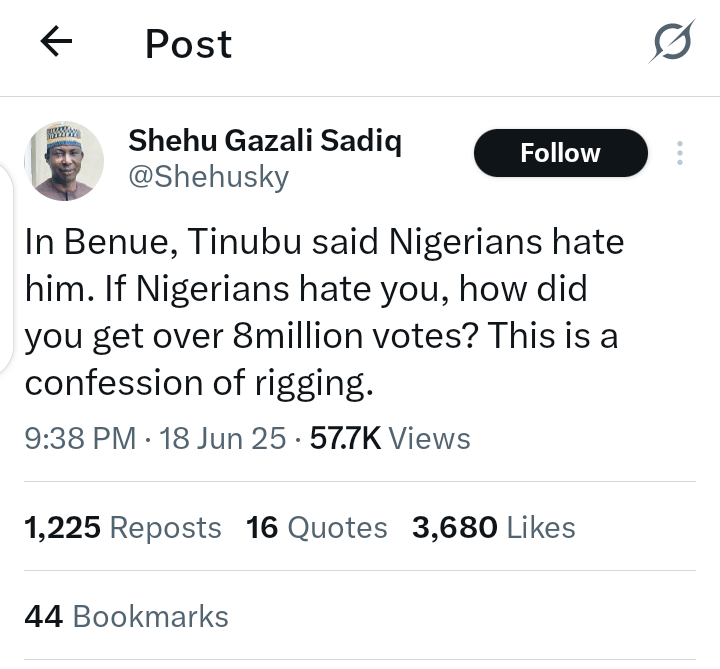The height and width of the screenshot is (669, 720).
Task: Open the three-dot more options menu
Action: coord(680,153)
